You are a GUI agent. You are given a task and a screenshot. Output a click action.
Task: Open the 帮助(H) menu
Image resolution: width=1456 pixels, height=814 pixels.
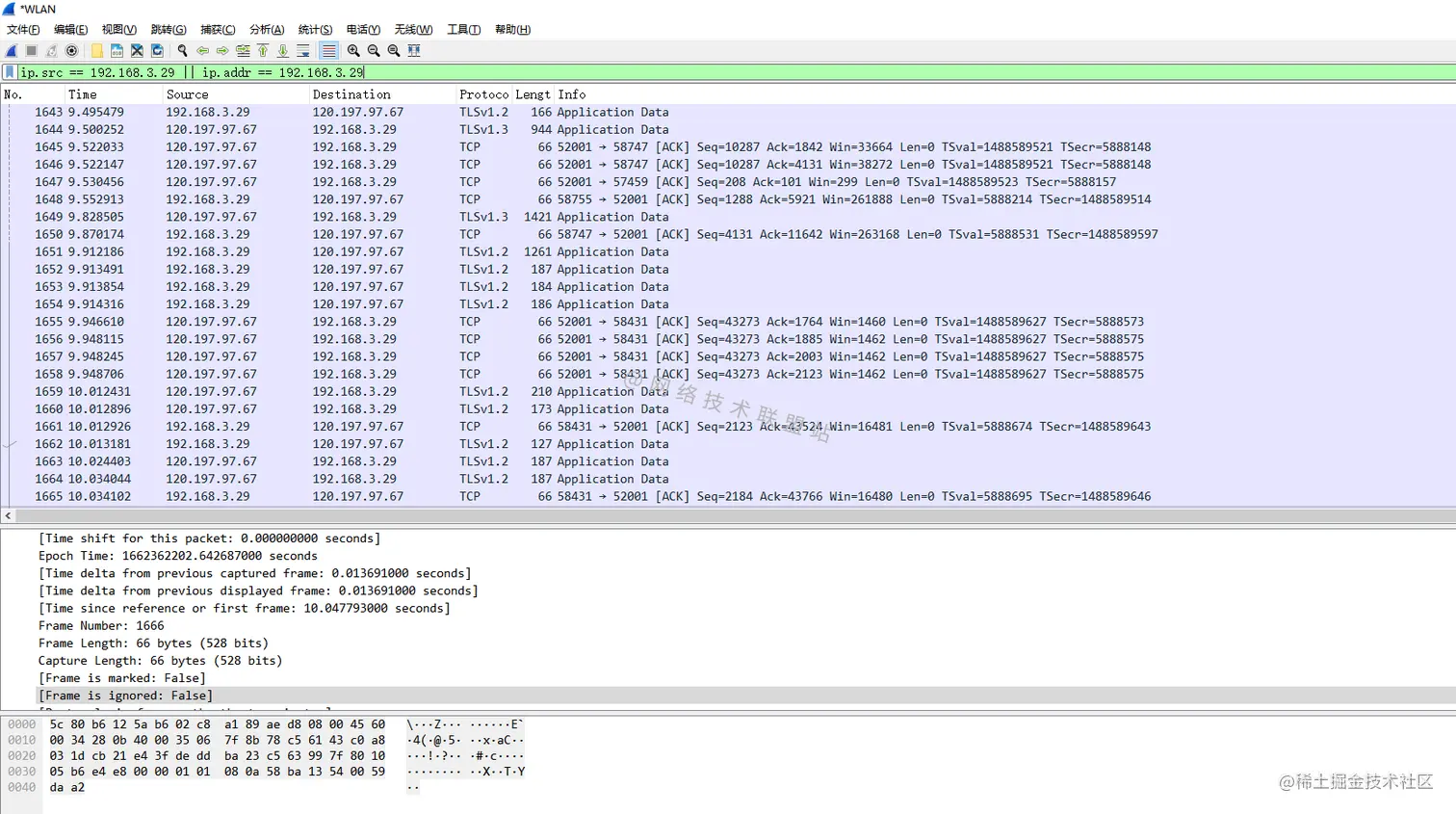coord(513,30)
